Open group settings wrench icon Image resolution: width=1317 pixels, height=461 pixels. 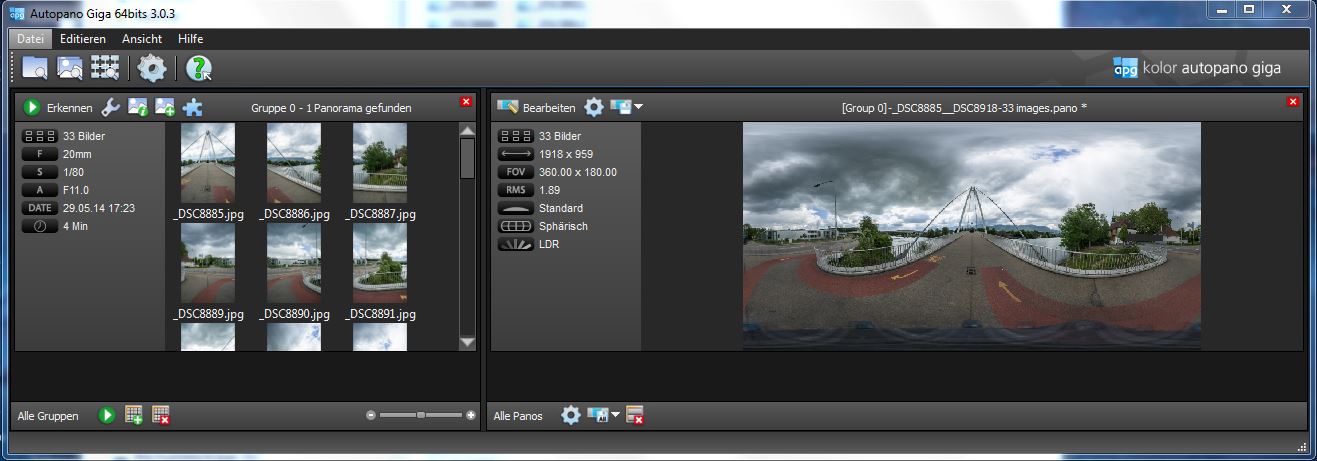click(x=111, y=107)
